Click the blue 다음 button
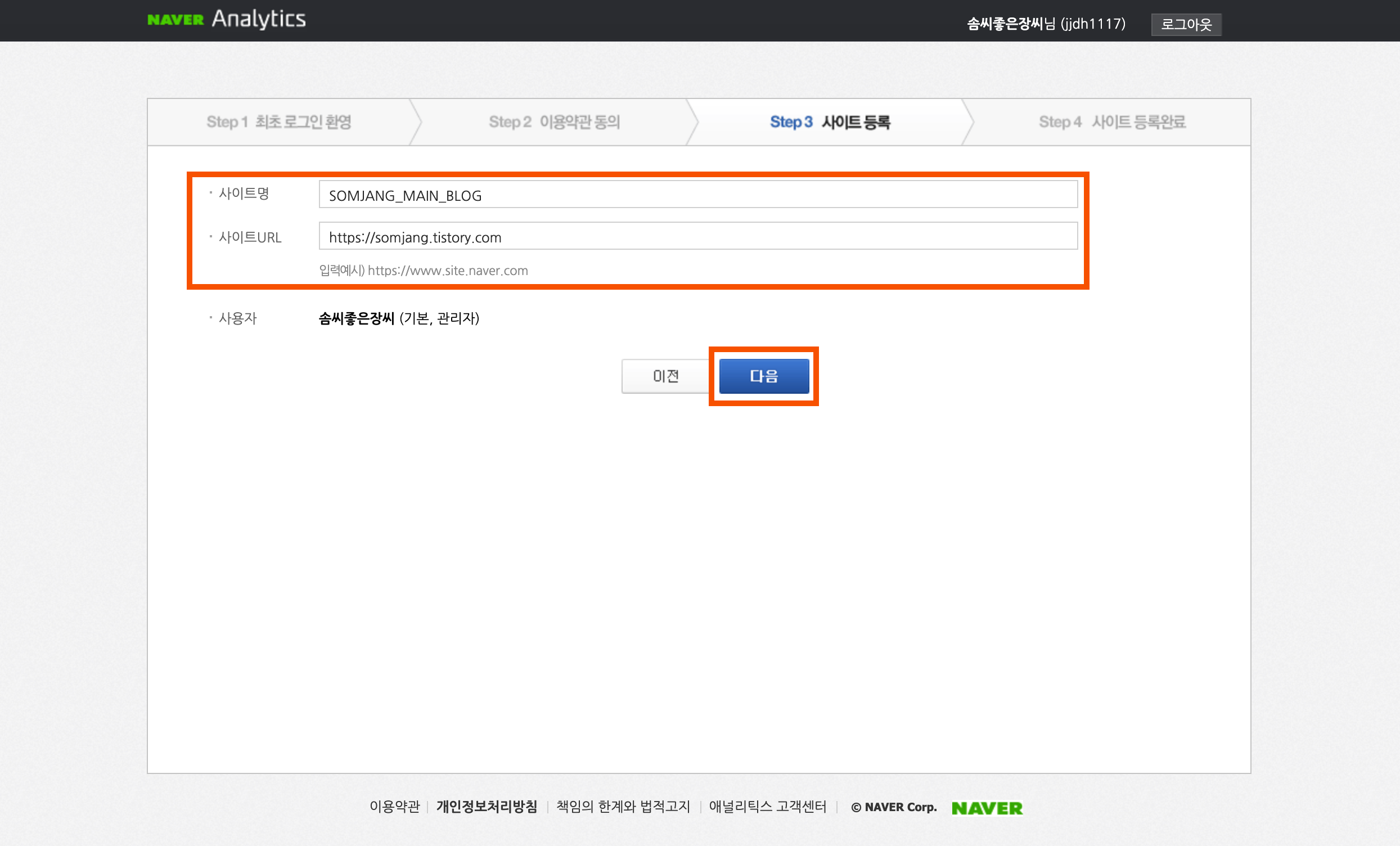The height and width of the screenshot is (846, 1400). (764, 376)
